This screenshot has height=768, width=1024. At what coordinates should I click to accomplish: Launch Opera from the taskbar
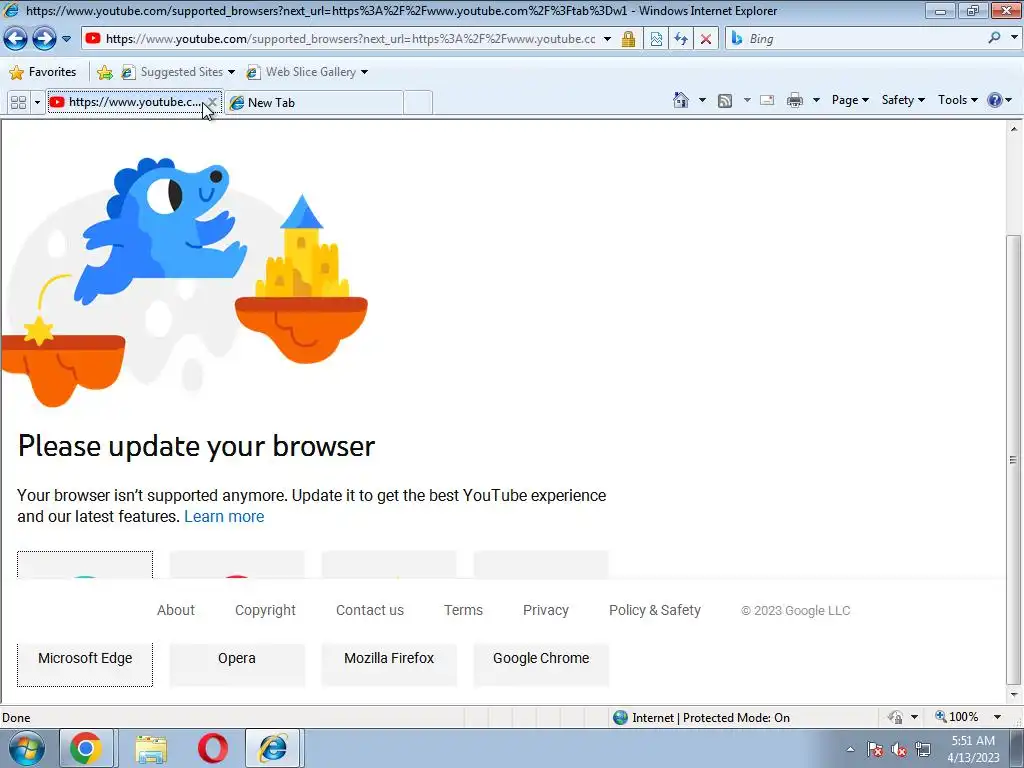(213, 748)
